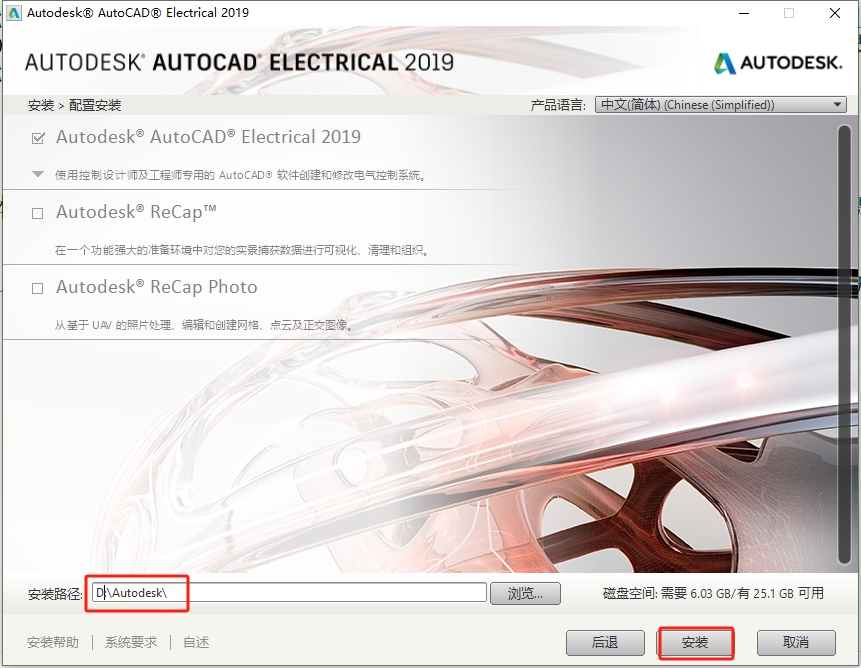Click the product list vertical scrollbar
The height and width of the screenshot is (668, 861).
(844, 344)
